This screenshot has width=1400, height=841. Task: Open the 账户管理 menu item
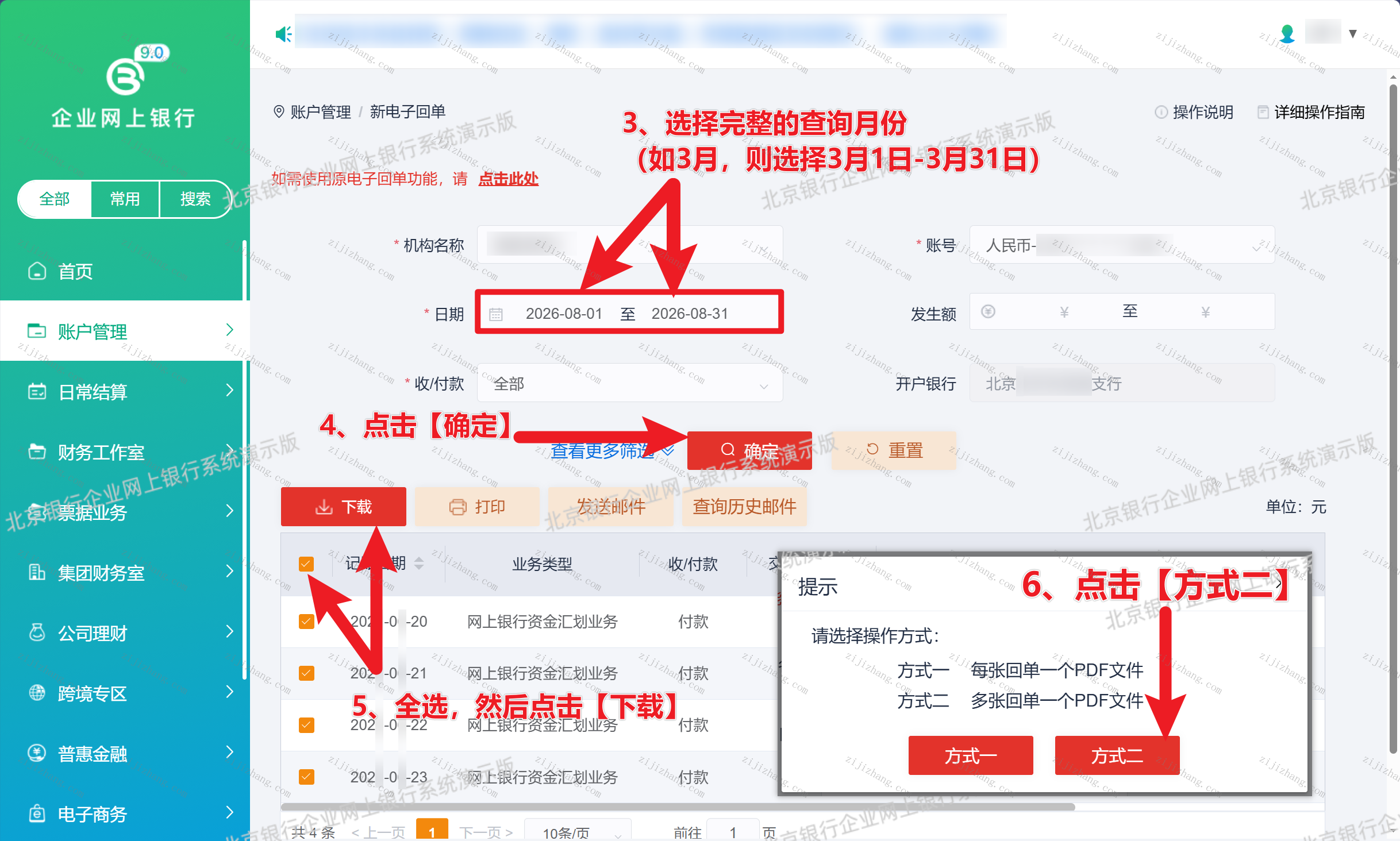125,331
